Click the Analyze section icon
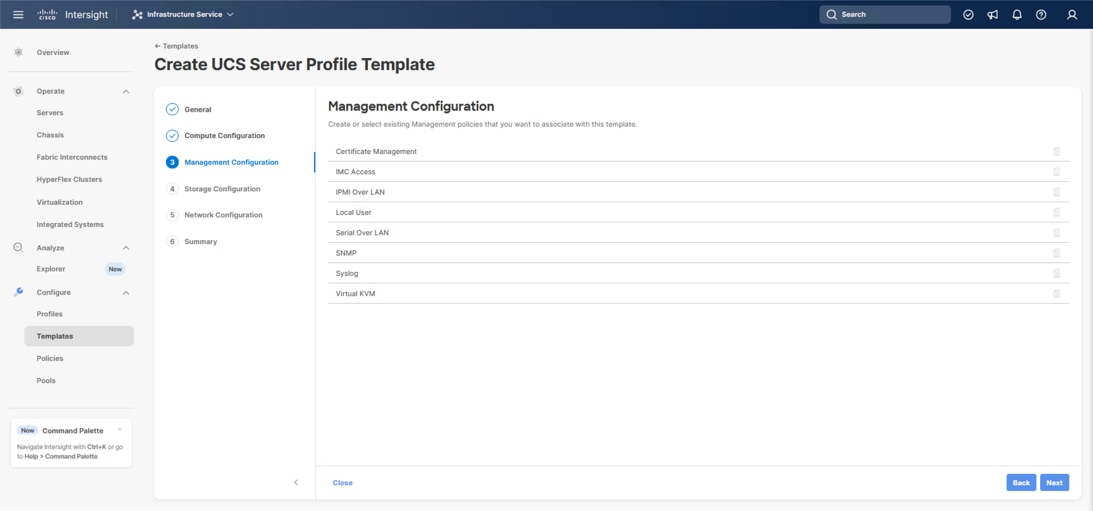Screen dimensions: 1093x511 pos(19,247)
